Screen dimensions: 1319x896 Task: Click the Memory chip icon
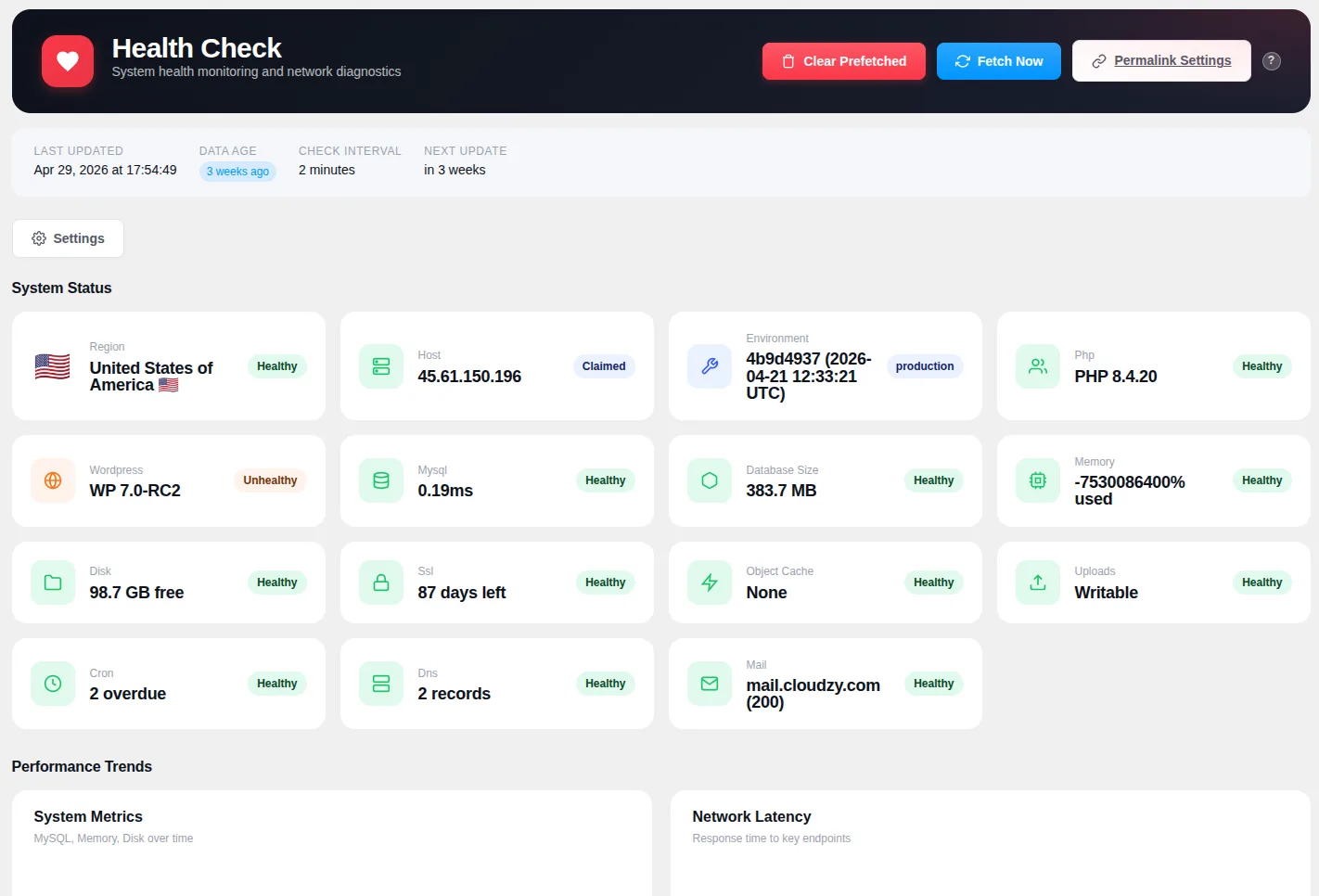click(1038, 480)
